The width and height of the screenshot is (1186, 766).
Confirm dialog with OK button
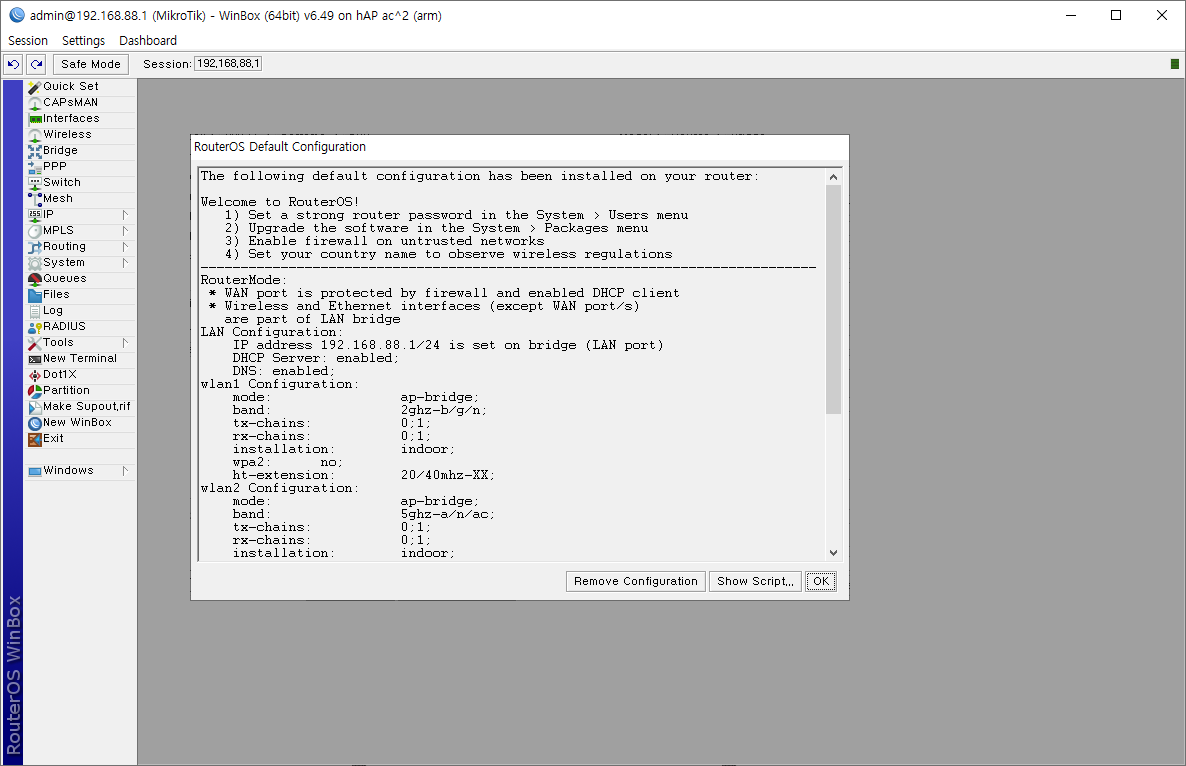(821, 581)
